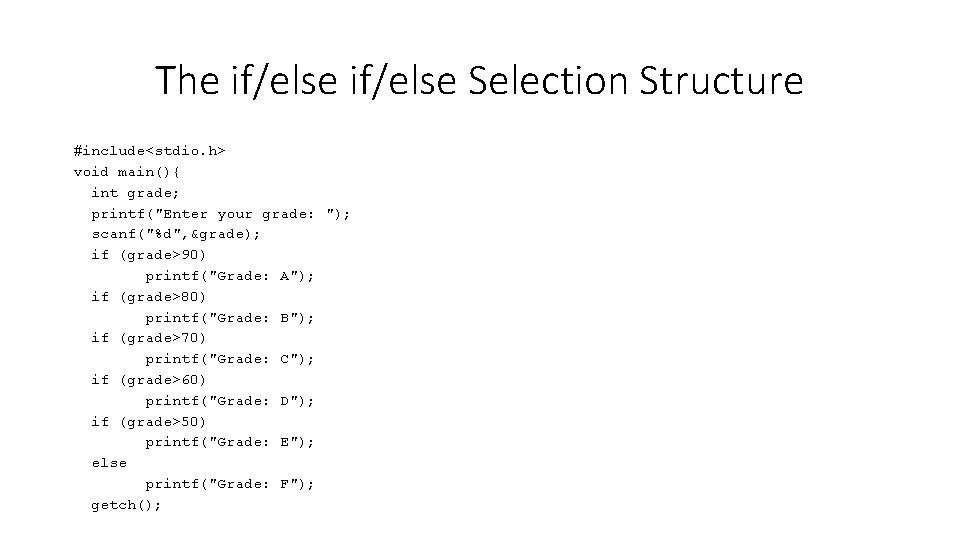The height and width of the screenshot is (540, 960).
Task: Click the if (grade>90) condition
Action: click(148, 254)
